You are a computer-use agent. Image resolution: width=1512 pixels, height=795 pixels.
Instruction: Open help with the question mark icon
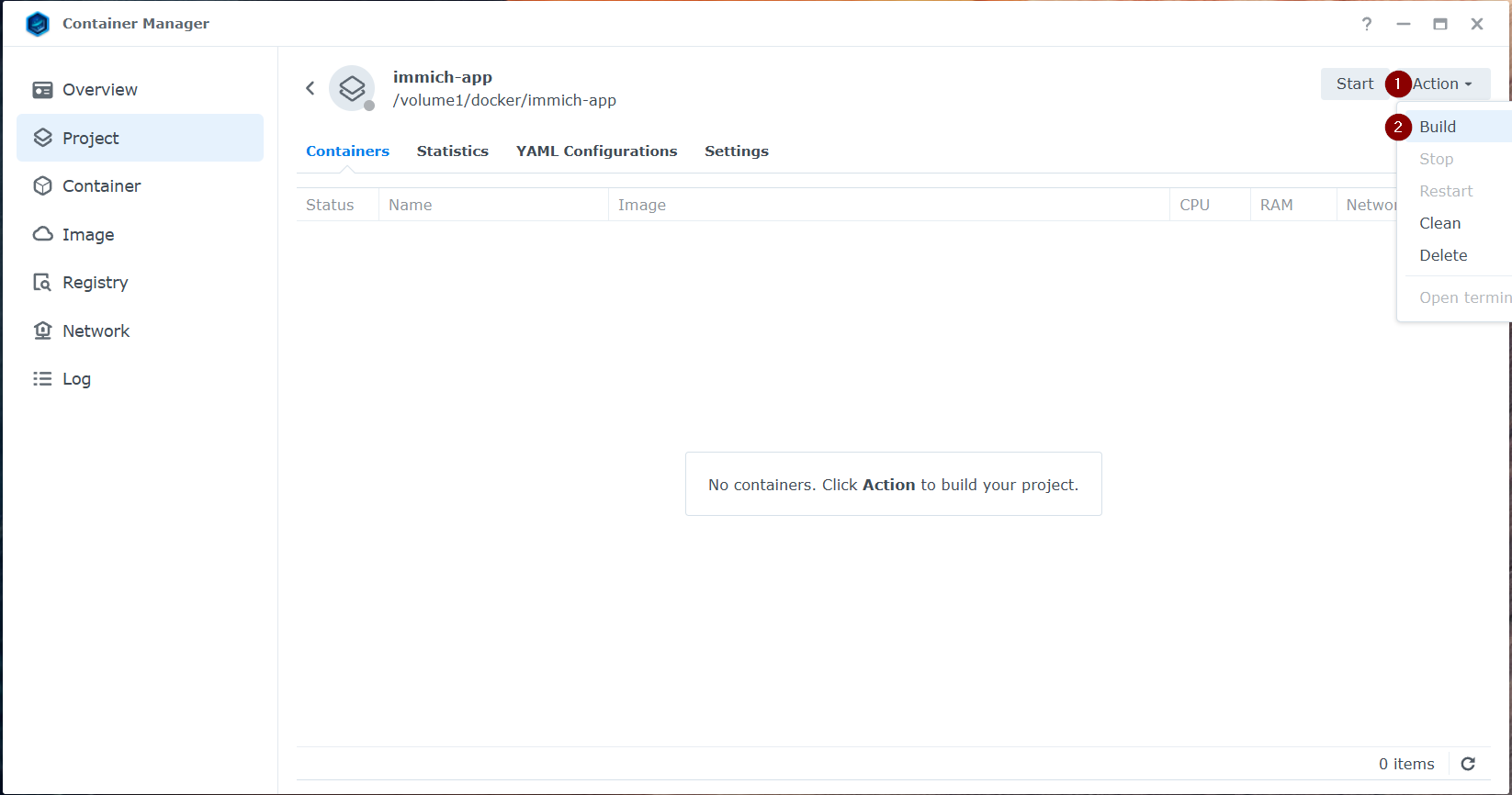(x=1367, y=24)
